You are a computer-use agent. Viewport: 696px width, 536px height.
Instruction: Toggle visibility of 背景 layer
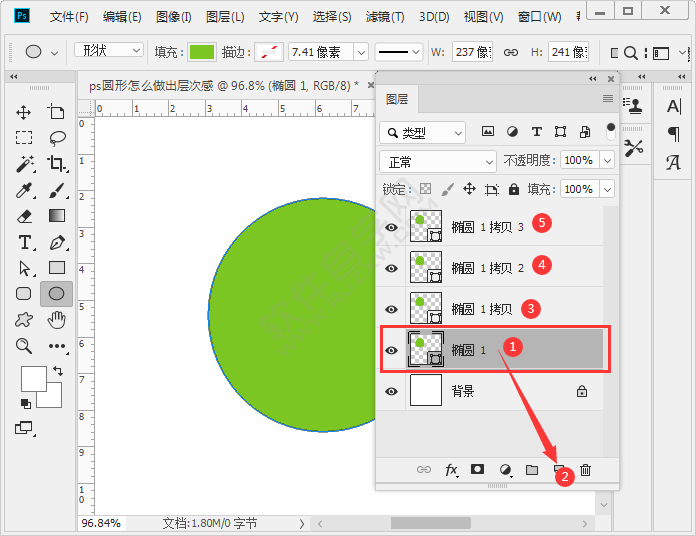tap(392, 391)
